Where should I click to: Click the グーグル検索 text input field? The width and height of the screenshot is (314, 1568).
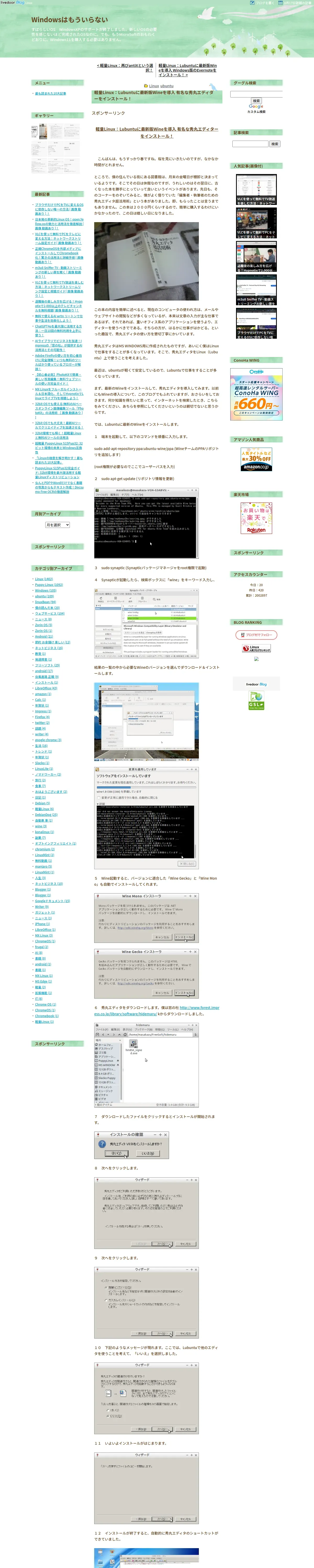pyautogui.click(x=256, y=94)
